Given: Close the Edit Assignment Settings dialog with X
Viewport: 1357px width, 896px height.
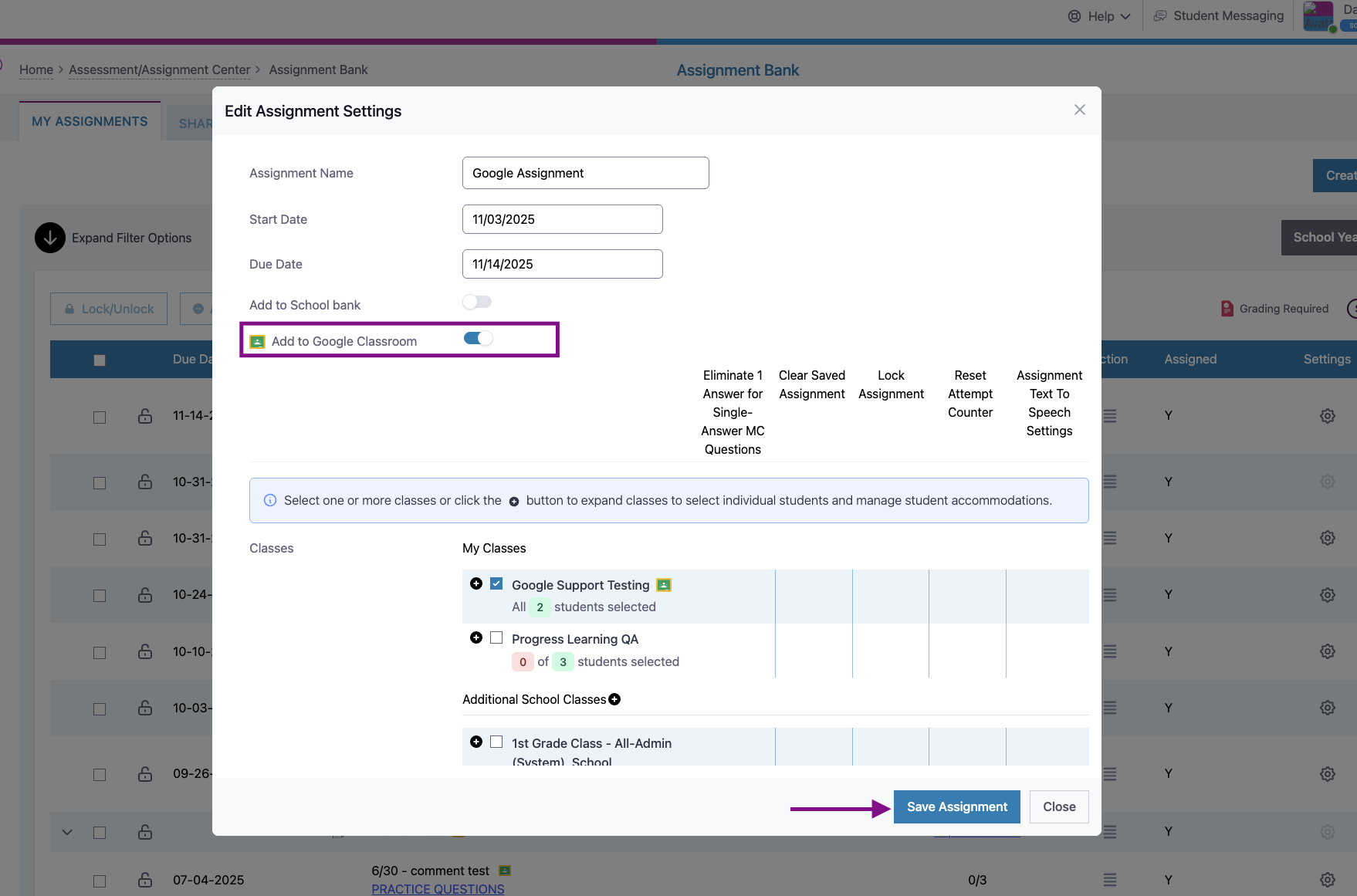Looking at the screenshot, I should (1079, 110).
